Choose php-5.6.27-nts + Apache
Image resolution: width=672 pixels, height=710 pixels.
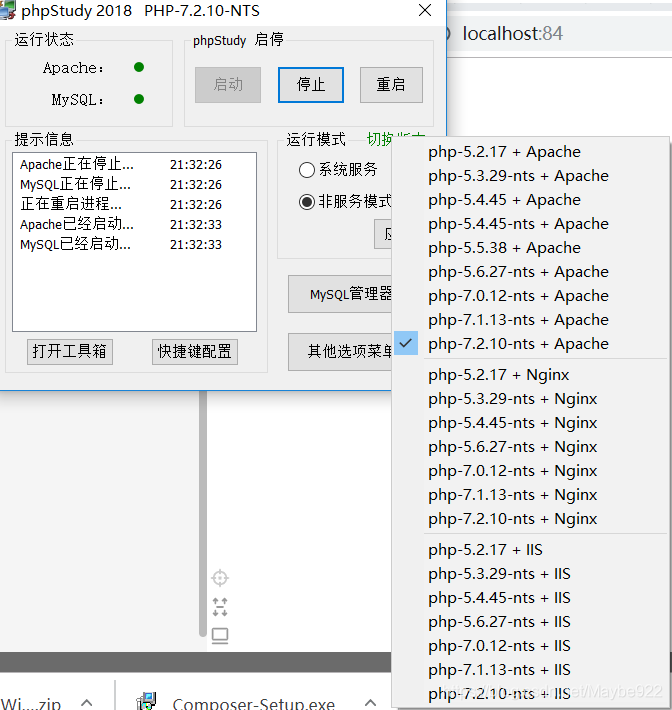point(531,272)
